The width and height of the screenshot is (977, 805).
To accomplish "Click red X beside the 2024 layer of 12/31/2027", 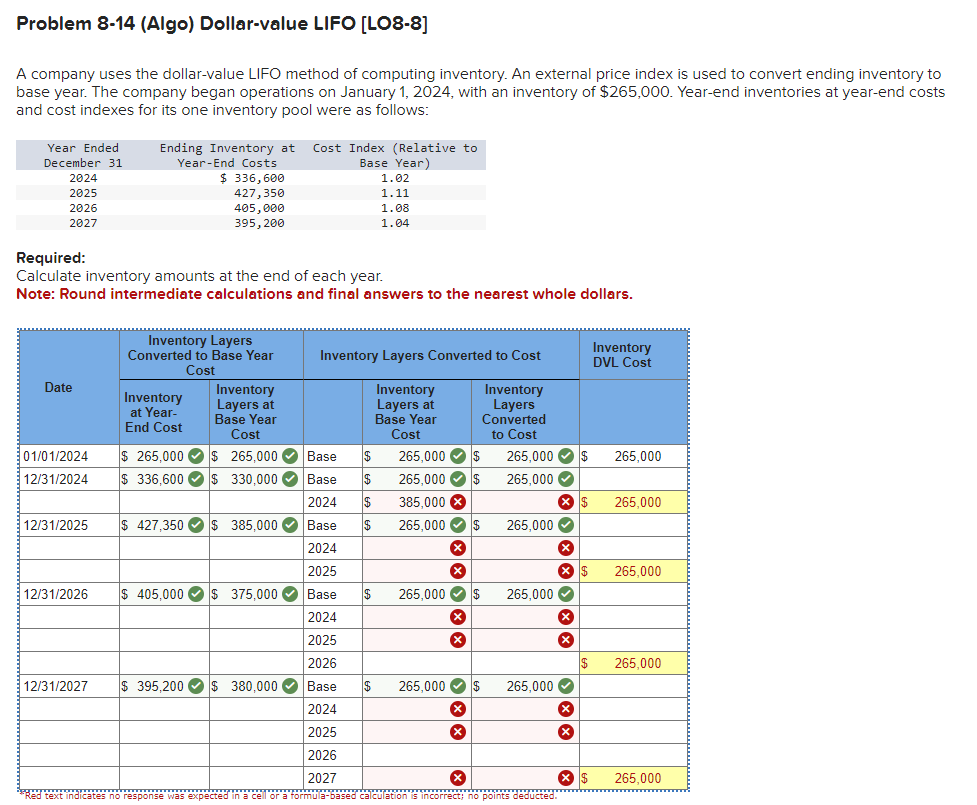I will (457, 709).
